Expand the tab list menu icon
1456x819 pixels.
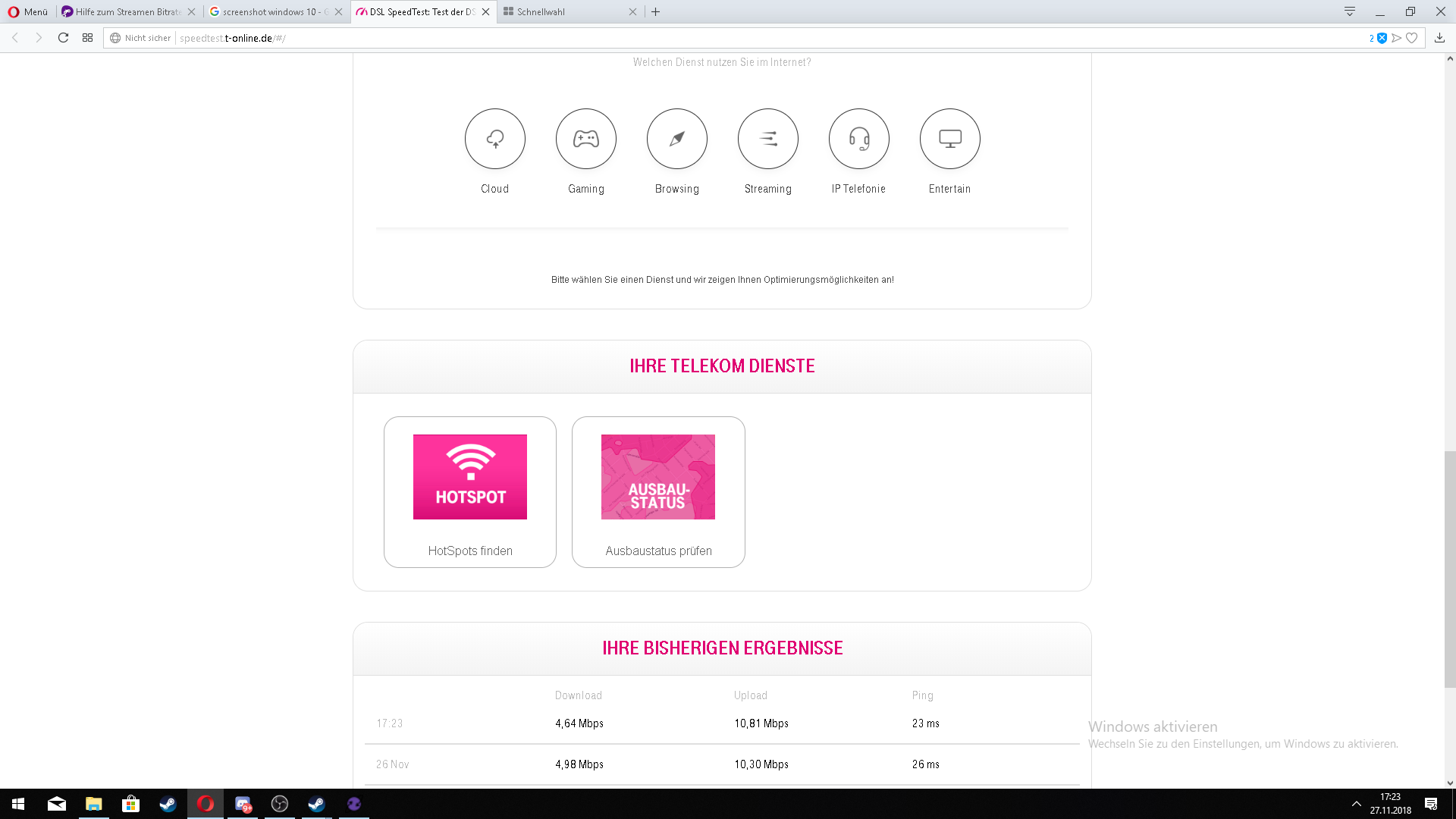(1350, 11)
